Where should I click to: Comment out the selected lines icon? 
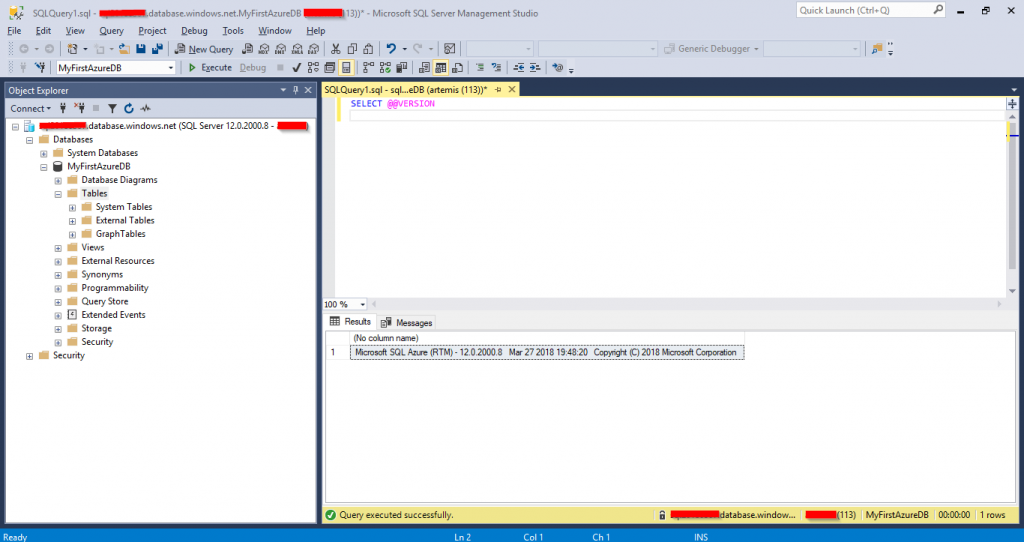click(479, 67)
